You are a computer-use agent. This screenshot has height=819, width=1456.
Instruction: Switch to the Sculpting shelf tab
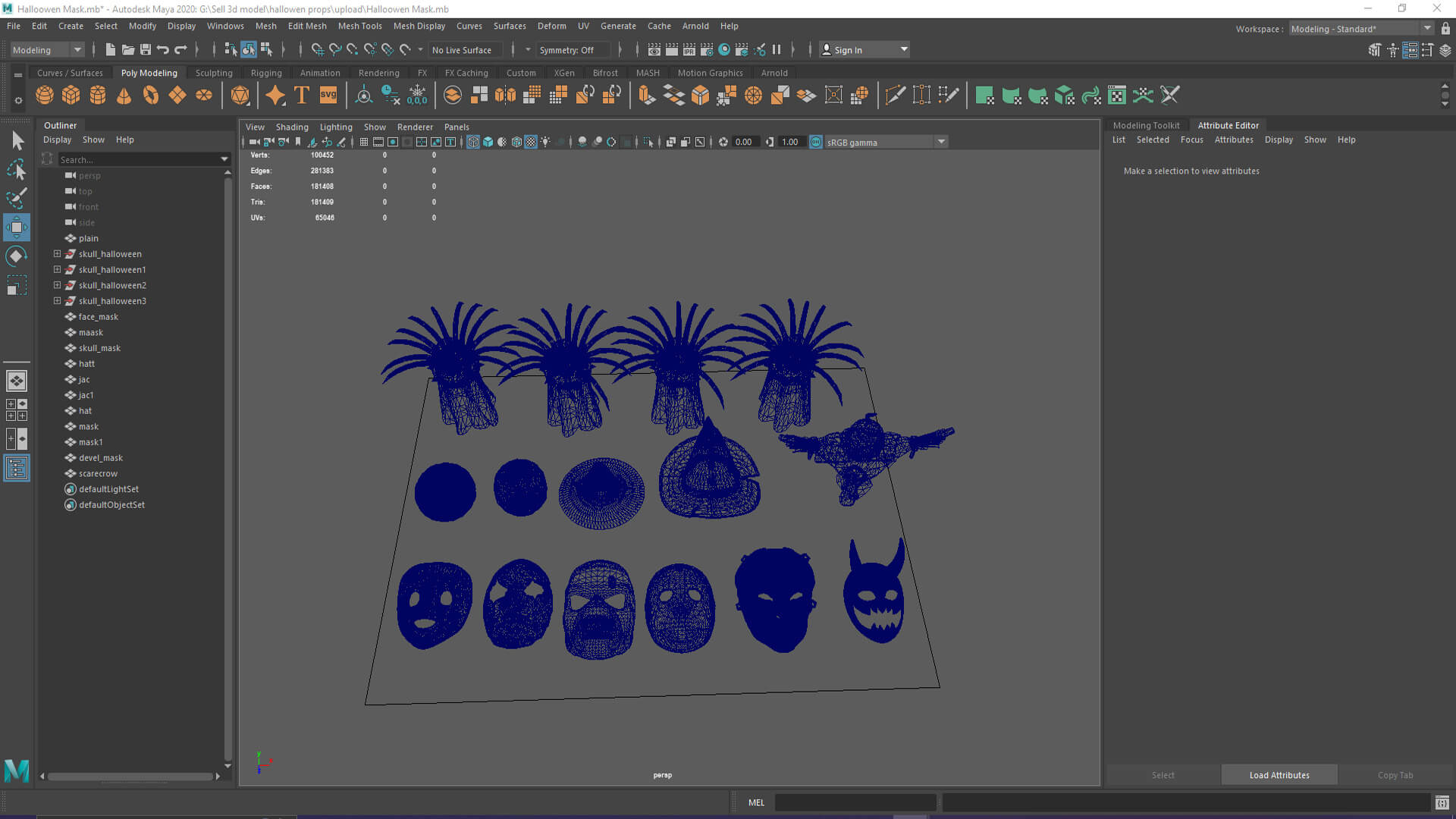214,73
